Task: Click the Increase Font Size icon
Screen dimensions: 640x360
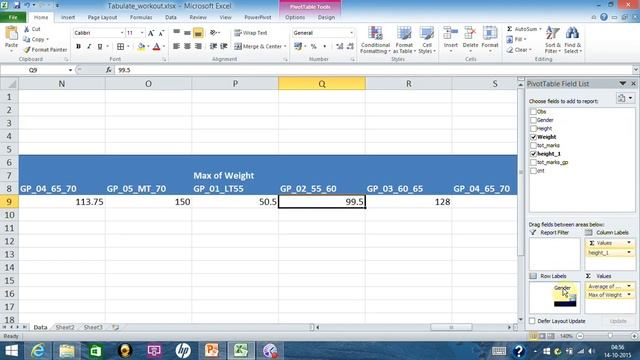Action: coord(151,33)
